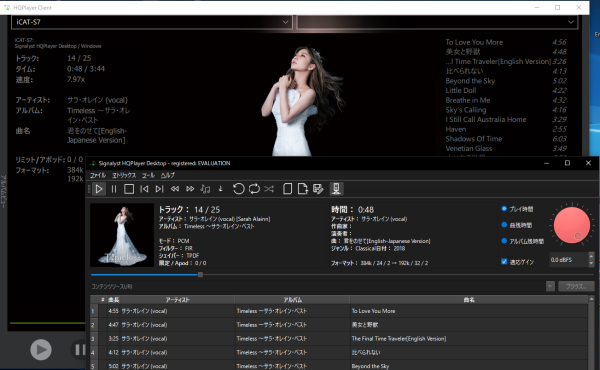Click the コンテンツソースURI input field
This screenshot has width=600, height=370.
point(318,286)
